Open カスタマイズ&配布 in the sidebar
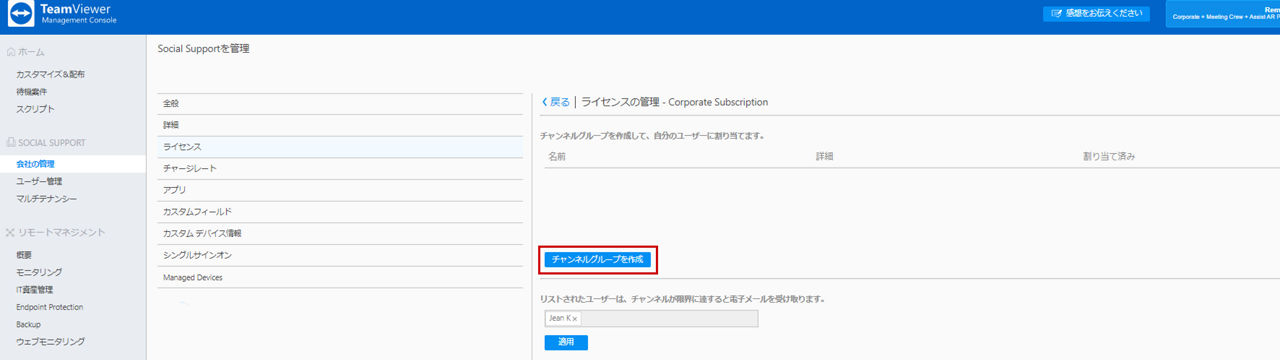1280x360 pixels. 50,75
